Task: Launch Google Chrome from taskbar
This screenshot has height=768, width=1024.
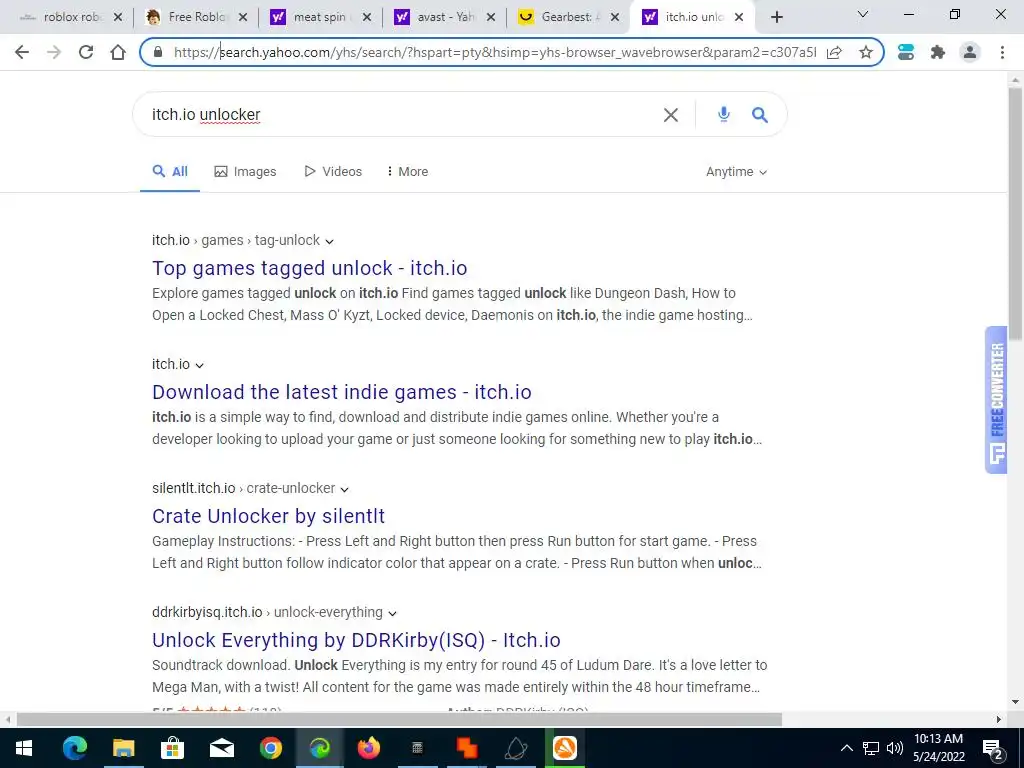Action: click(270, 748)
